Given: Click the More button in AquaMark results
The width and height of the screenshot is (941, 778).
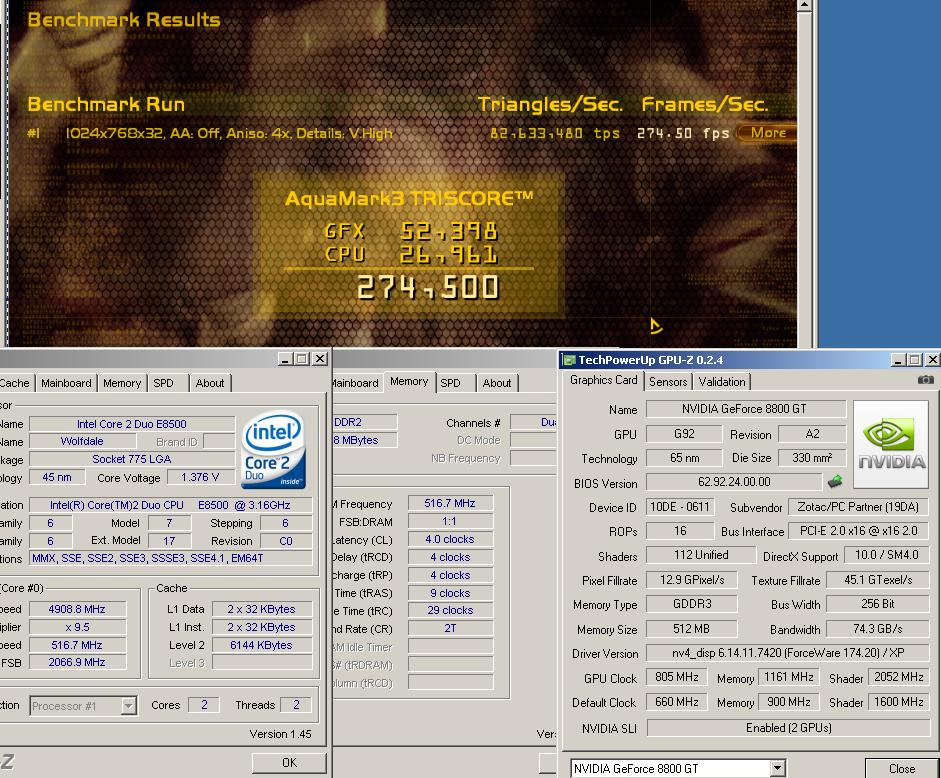Looking at the screenshot, I should [x=767, y=133].
